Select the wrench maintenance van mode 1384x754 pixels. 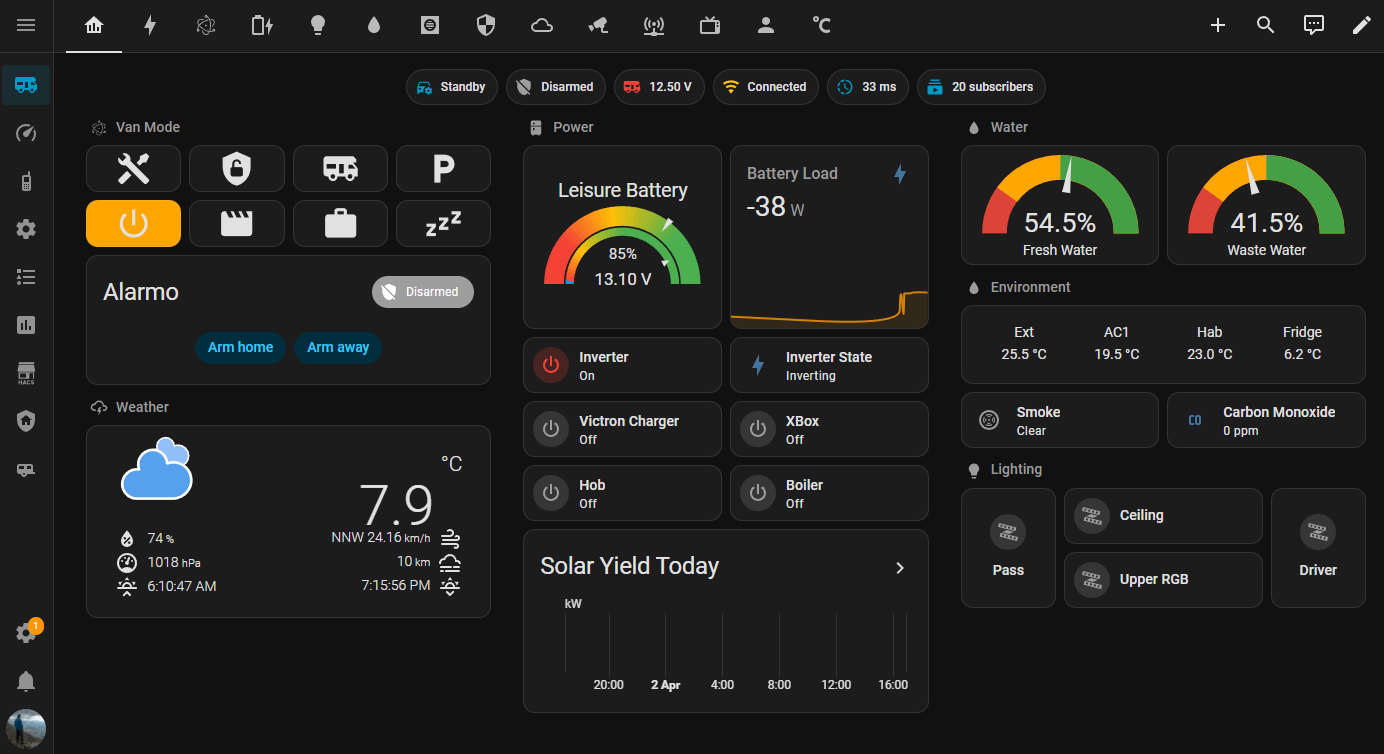[x=133, y=168]
